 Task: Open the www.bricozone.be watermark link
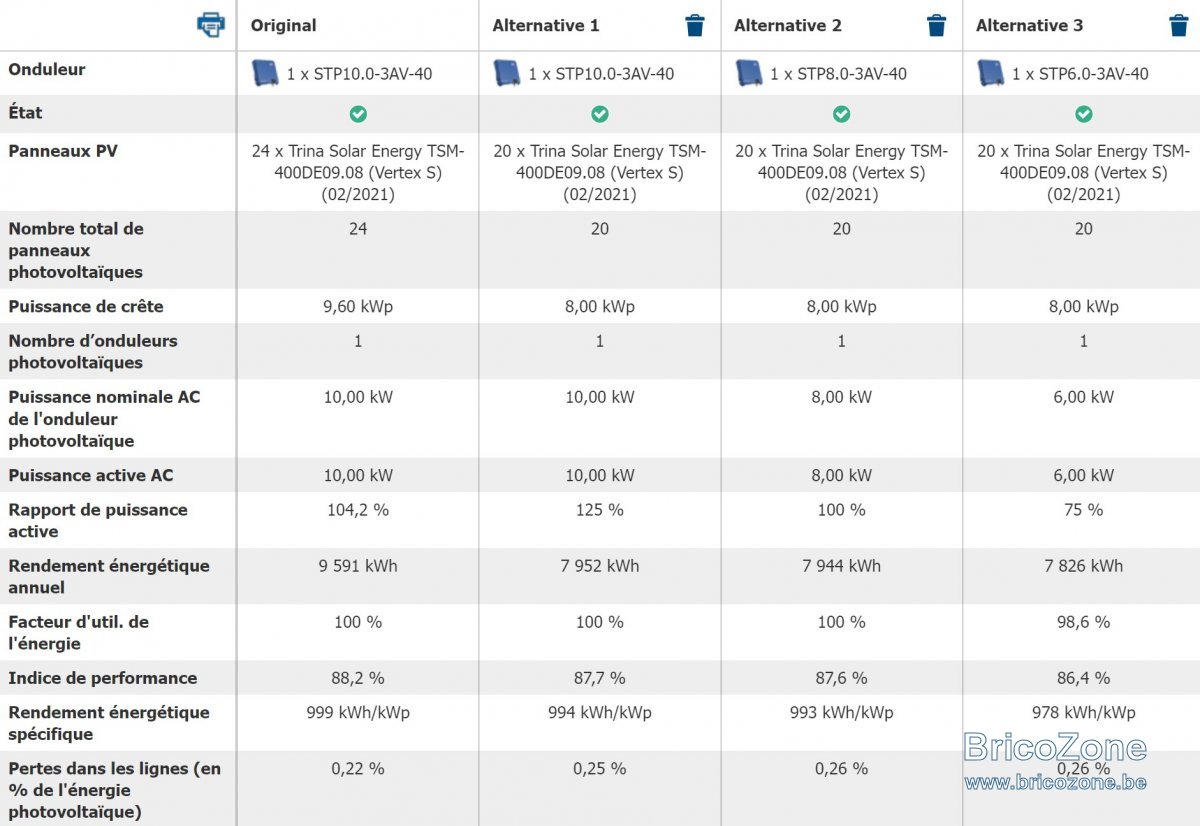pos(1055,782)
